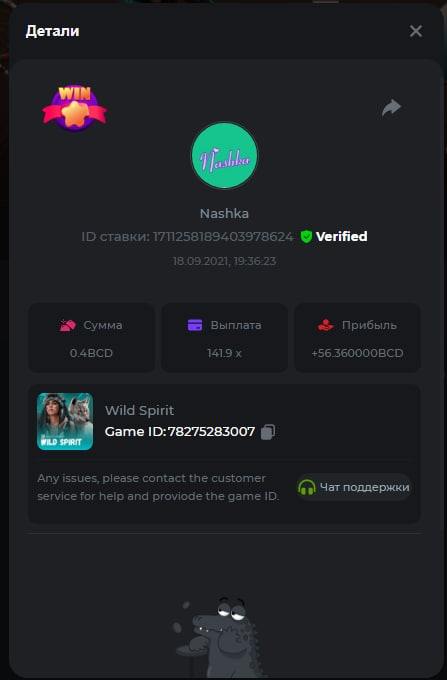Click the purple Выплата card icon

click(x=195, y=325)
